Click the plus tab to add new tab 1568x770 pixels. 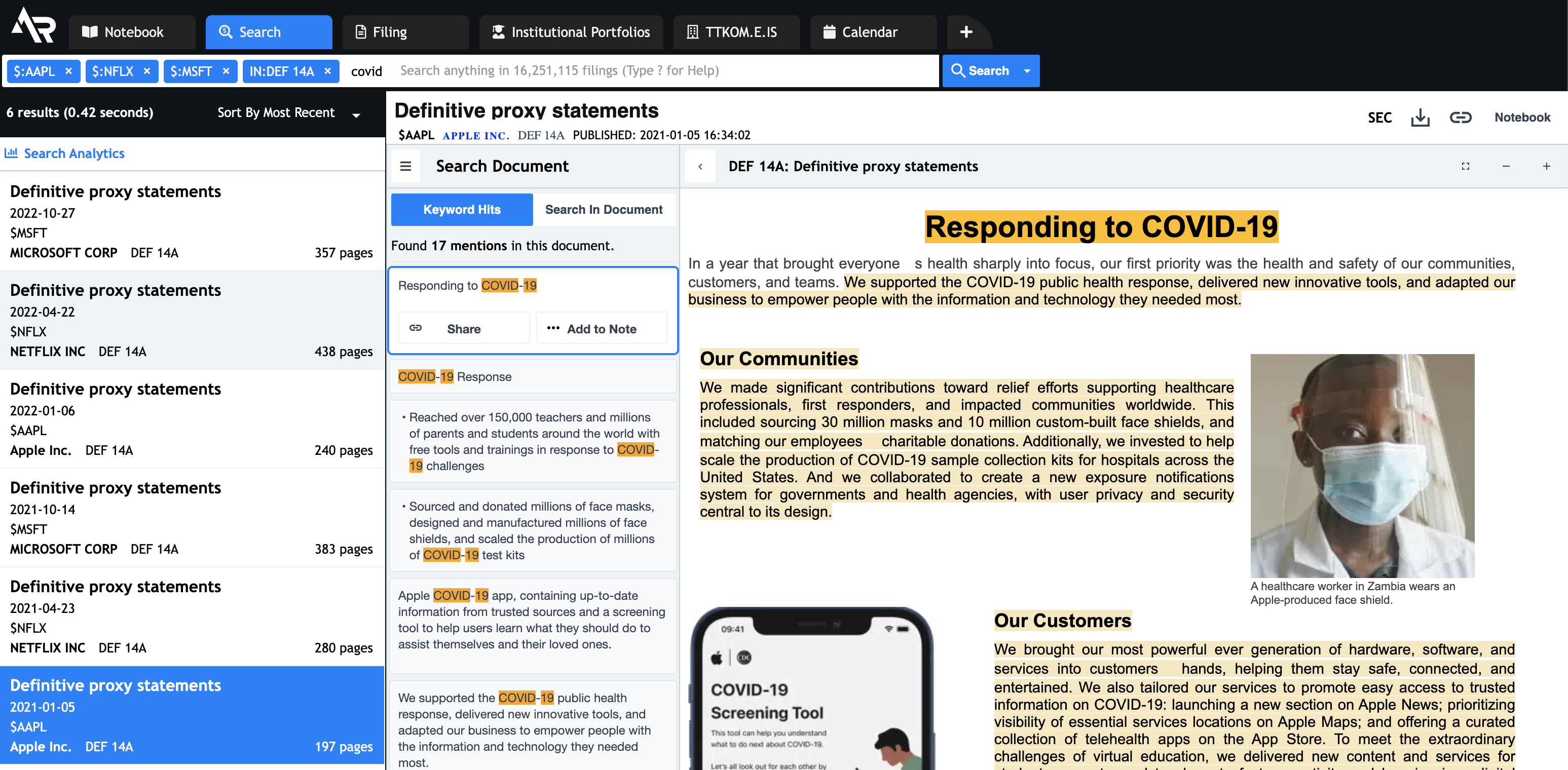tap(966, 31)
